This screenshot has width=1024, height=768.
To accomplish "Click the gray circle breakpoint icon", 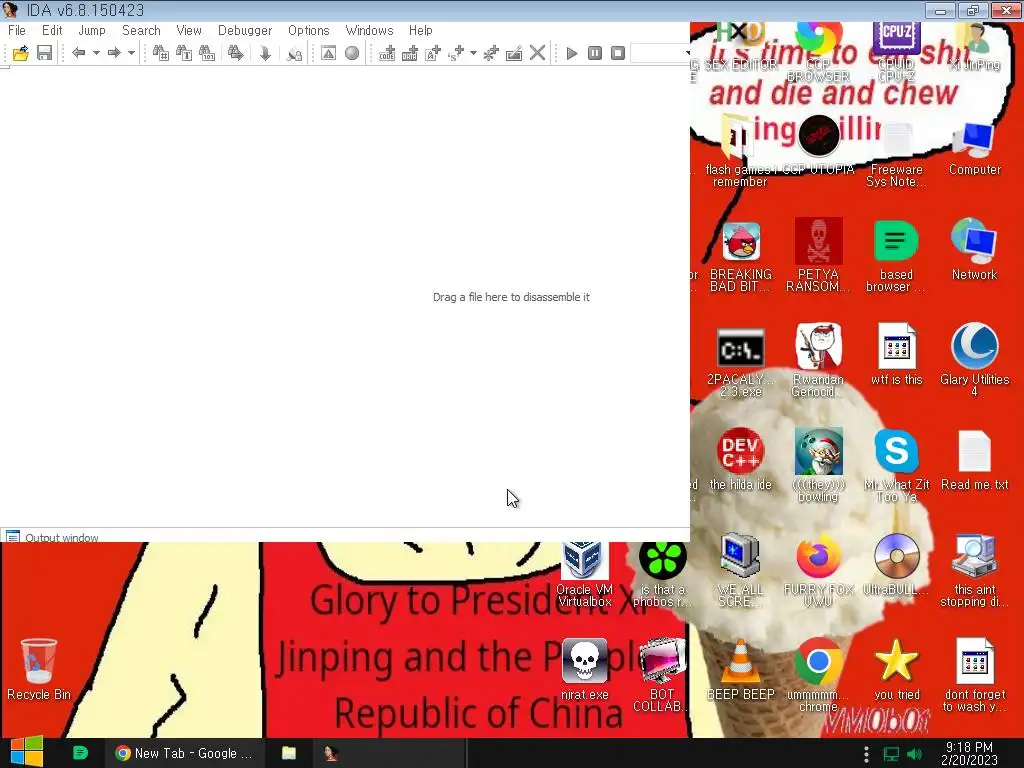I will [352, 53].
